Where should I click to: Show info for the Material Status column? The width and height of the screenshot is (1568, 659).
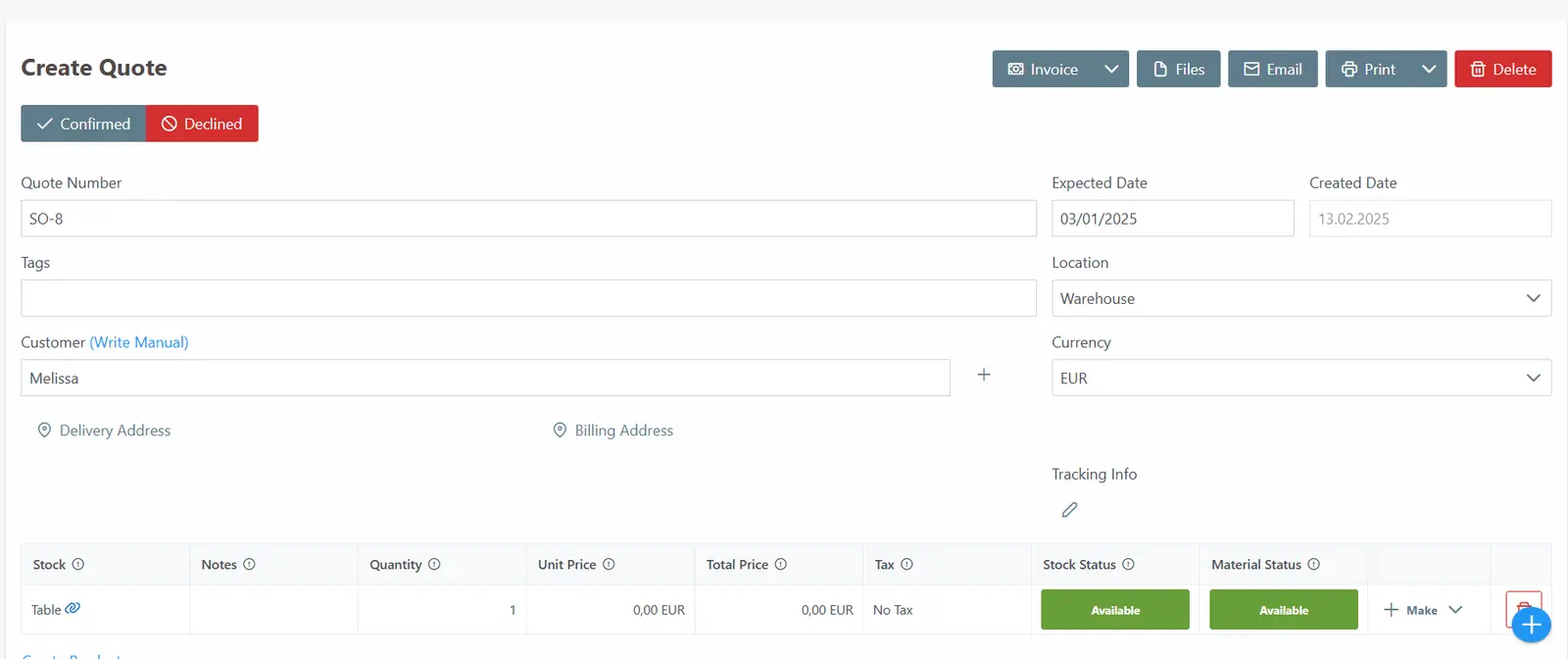point(1314,565)
